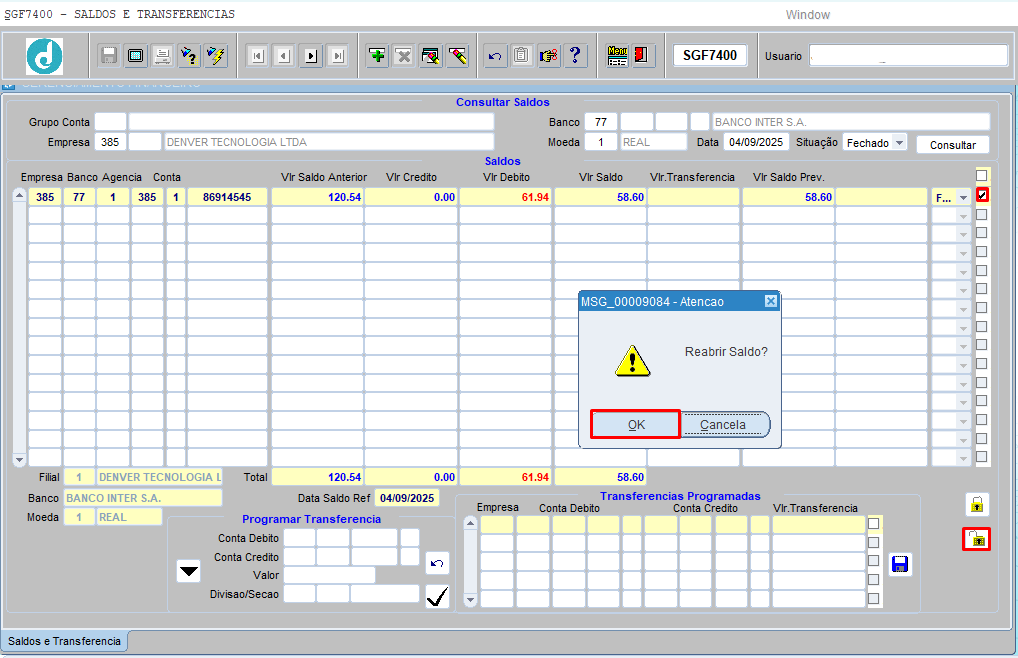The width and height of the screenshot is (1018, 658).
Task: Open the Situação dropdown showing Fechado
Action: click(x=898, y=143)
